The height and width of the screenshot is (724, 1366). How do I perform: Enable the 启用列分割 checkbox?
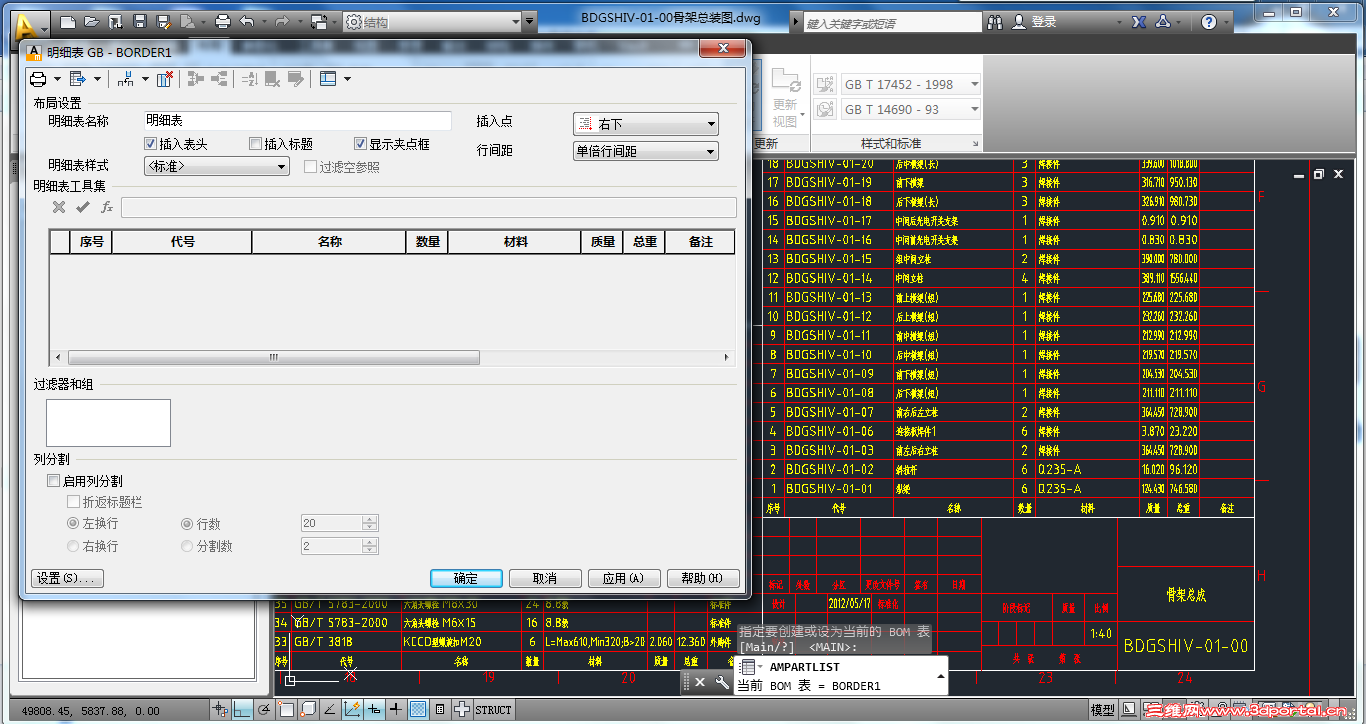point(54,481)
